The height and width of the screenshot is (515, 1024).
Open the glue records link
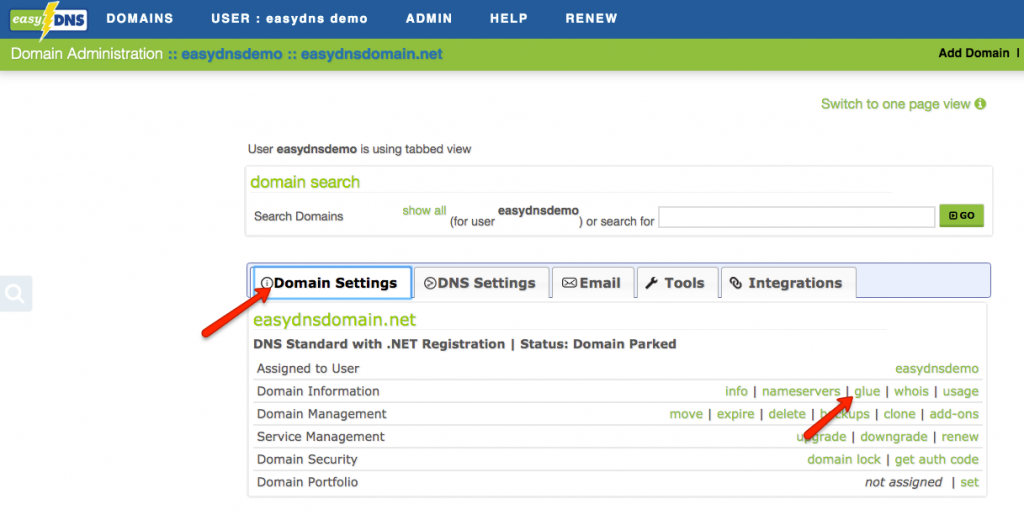point(867,391)
